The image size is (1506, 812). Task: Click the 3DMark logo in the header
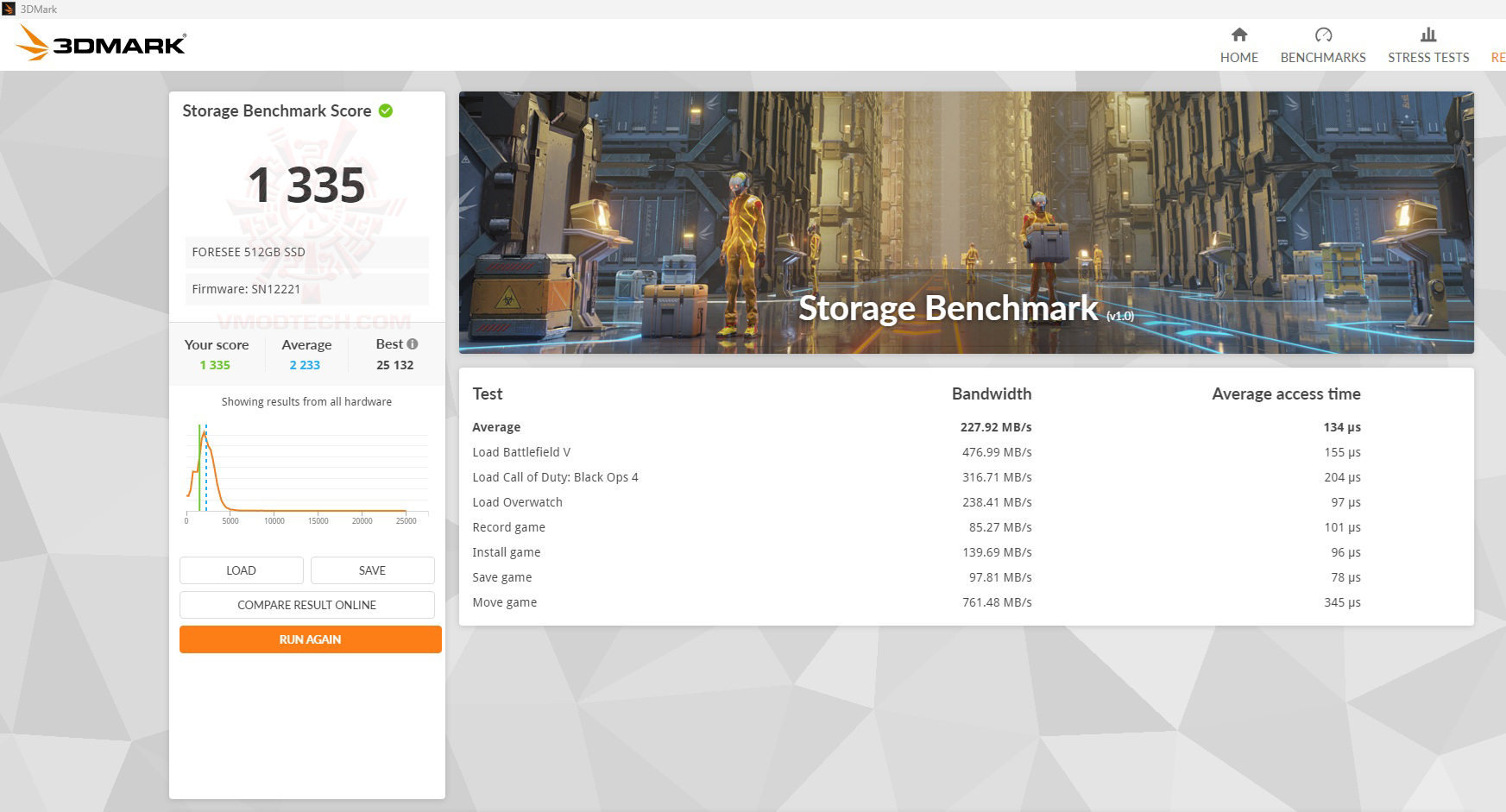tap(102, 43)
